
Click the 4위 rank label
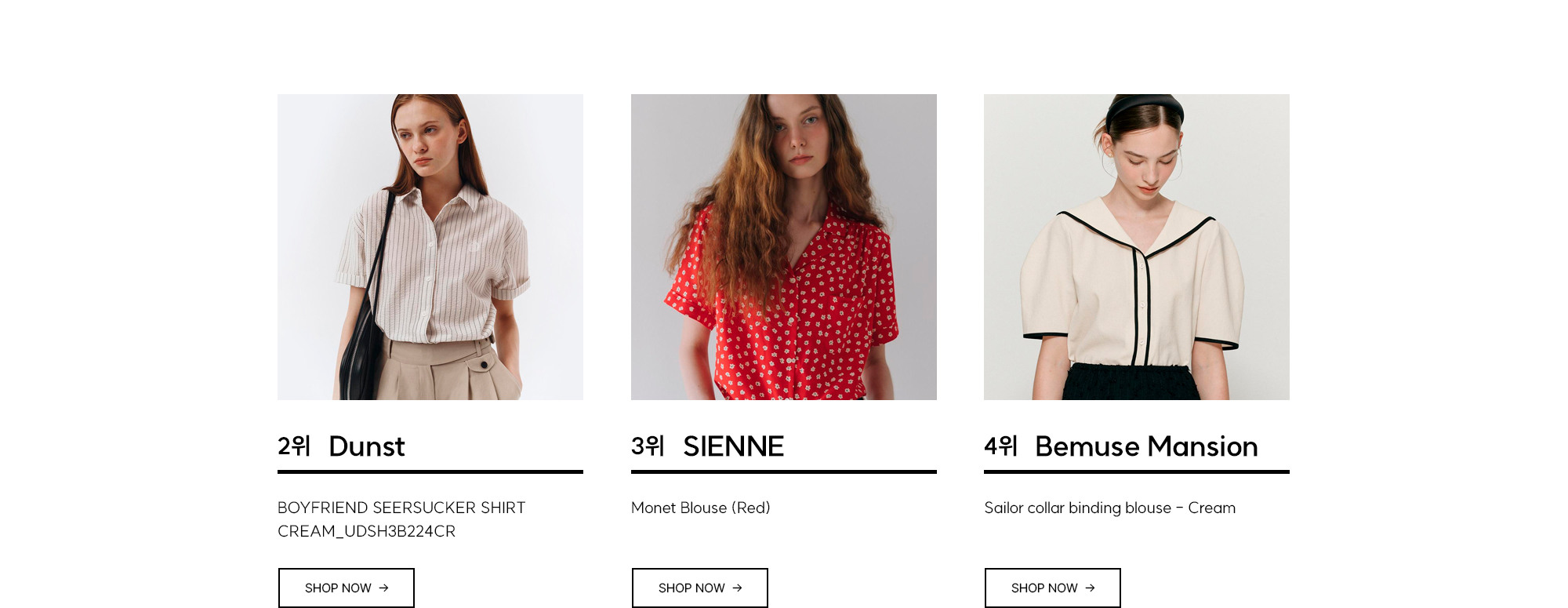click(1000, 446)
